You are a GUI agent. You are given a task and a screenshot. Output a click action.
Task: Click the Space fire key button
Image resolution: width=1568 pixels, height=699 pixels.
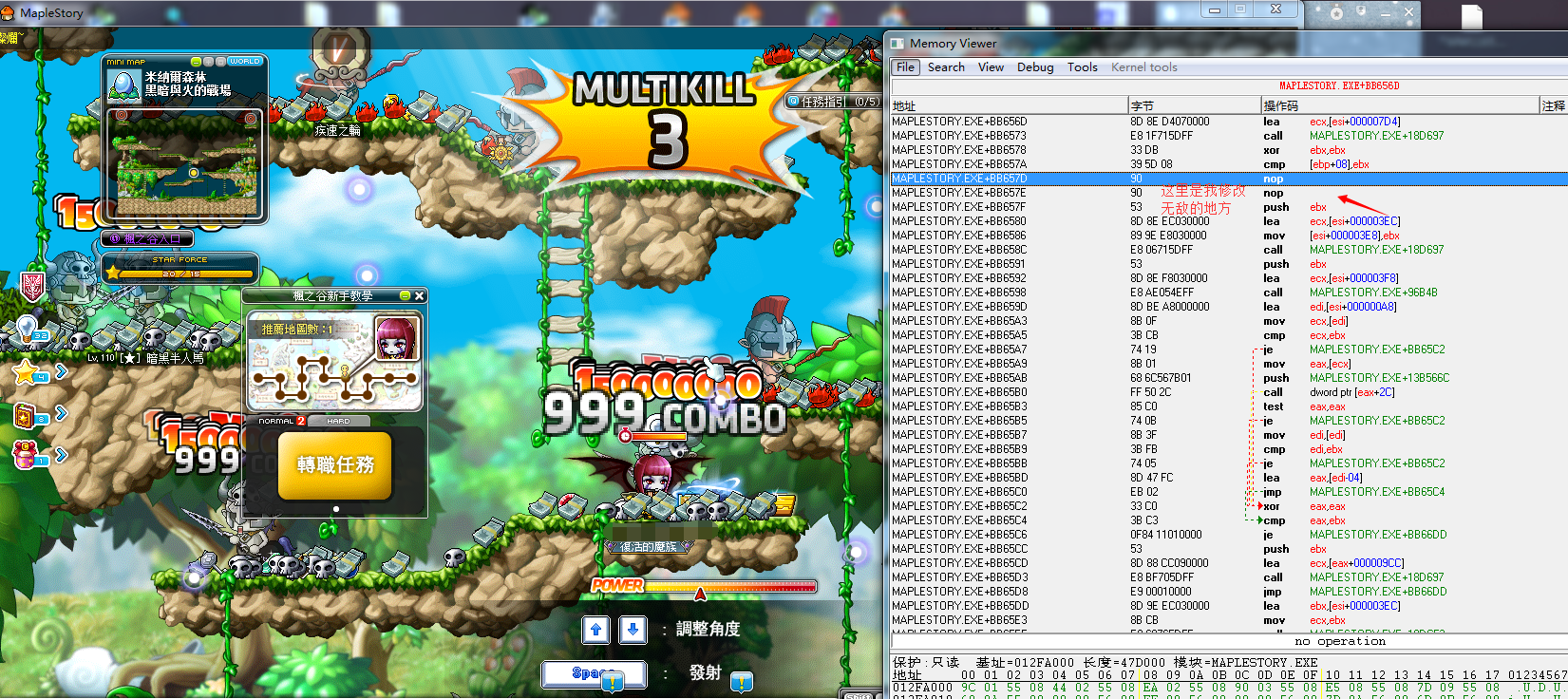tap(595, 673)
